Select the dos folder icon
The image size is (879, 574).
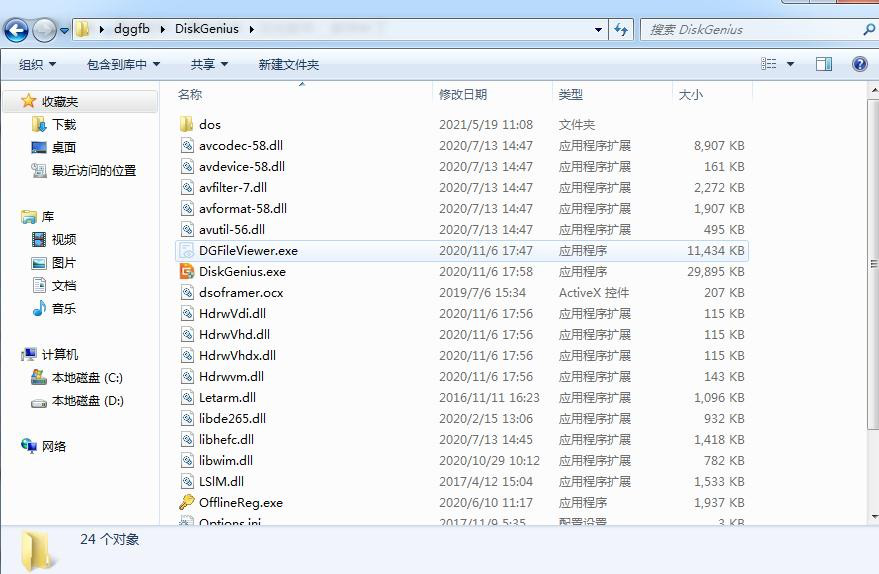click(187, 124)
